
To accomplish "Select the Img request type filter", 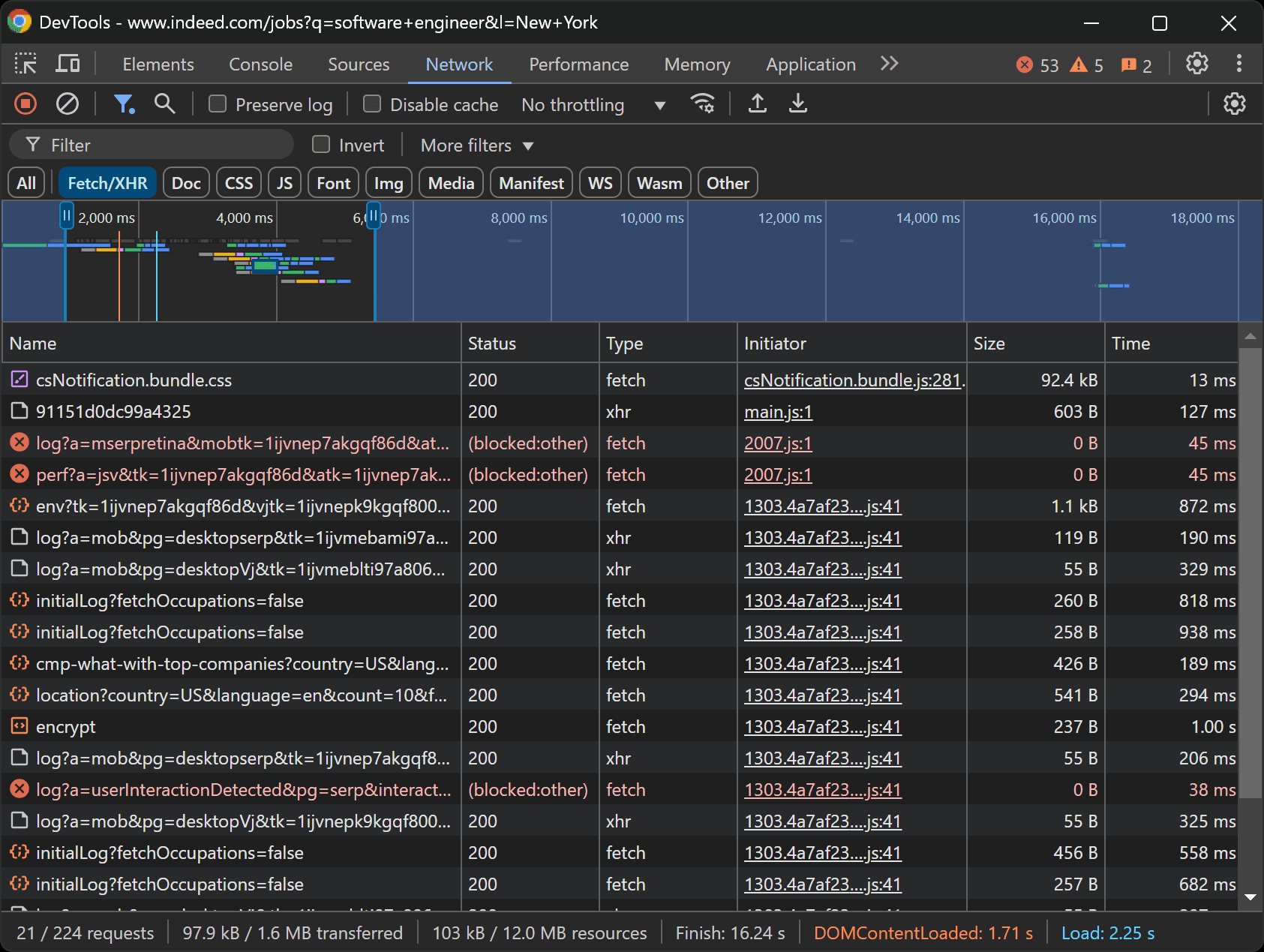I will tap(389, 182).
